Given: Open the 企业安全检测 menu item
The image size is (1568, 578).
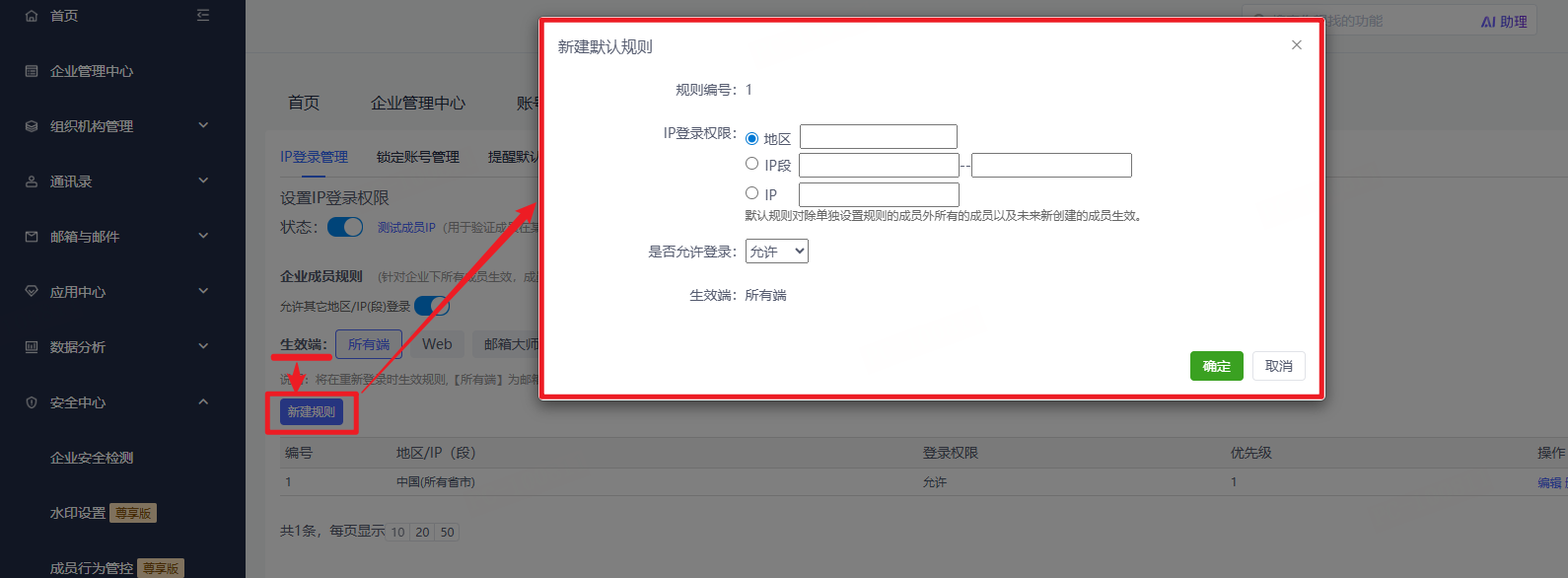Looking at the screenshot, I should (92, 458).
